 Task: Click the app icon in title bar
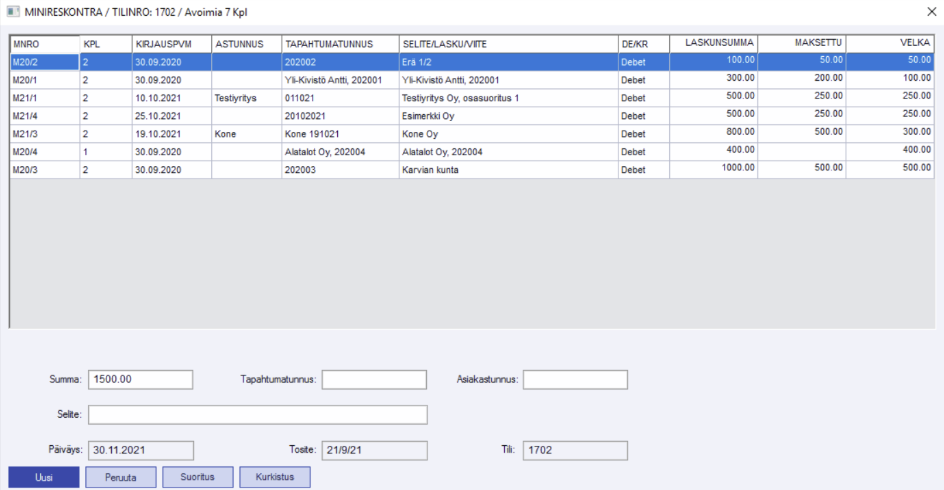click(12, 12)
